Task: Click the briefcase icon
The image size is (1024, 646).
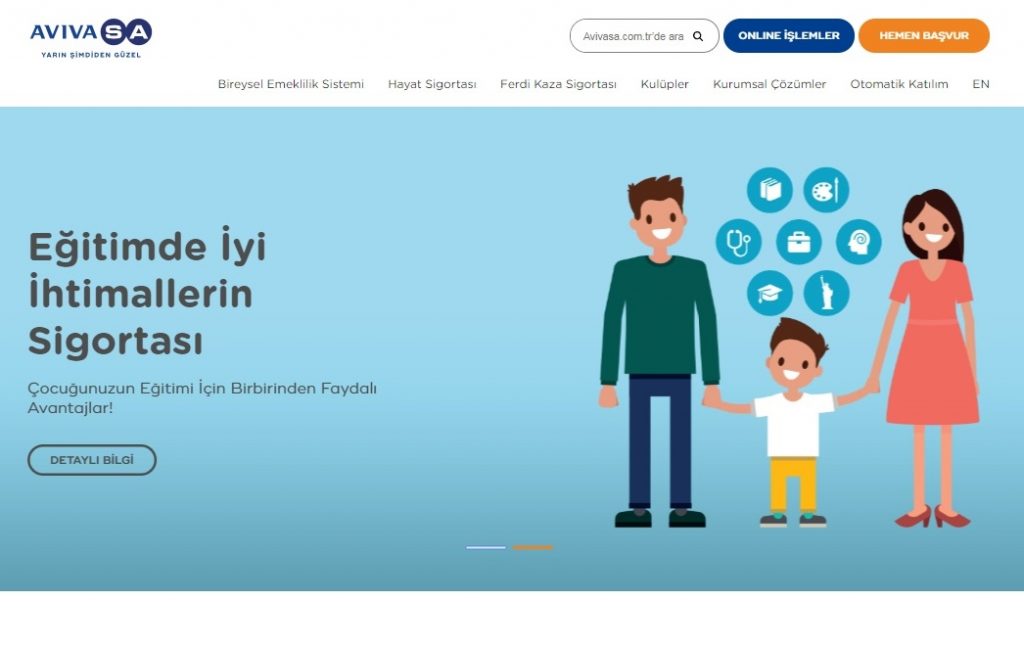Action: 798,242
